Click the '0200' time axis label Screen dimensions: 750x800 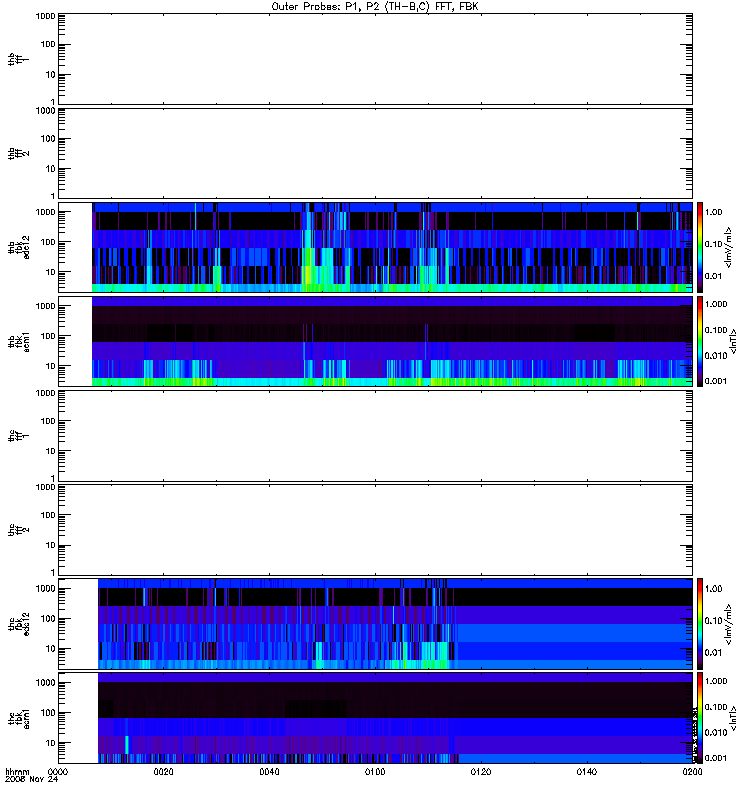coord(692,772)
